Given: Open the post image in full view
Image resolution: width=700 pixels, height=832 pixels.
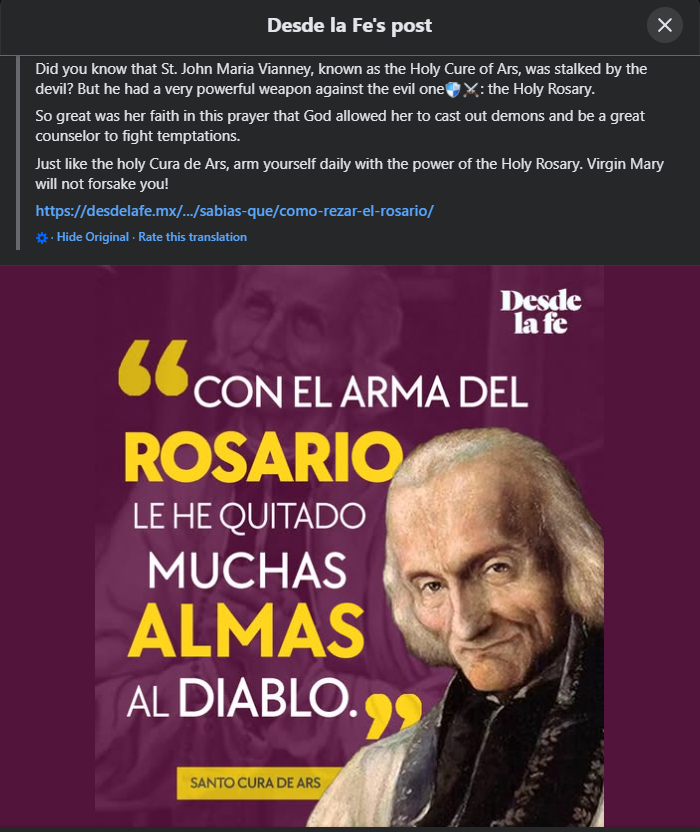Looking at the screenshot, I should tap(349, 545).
